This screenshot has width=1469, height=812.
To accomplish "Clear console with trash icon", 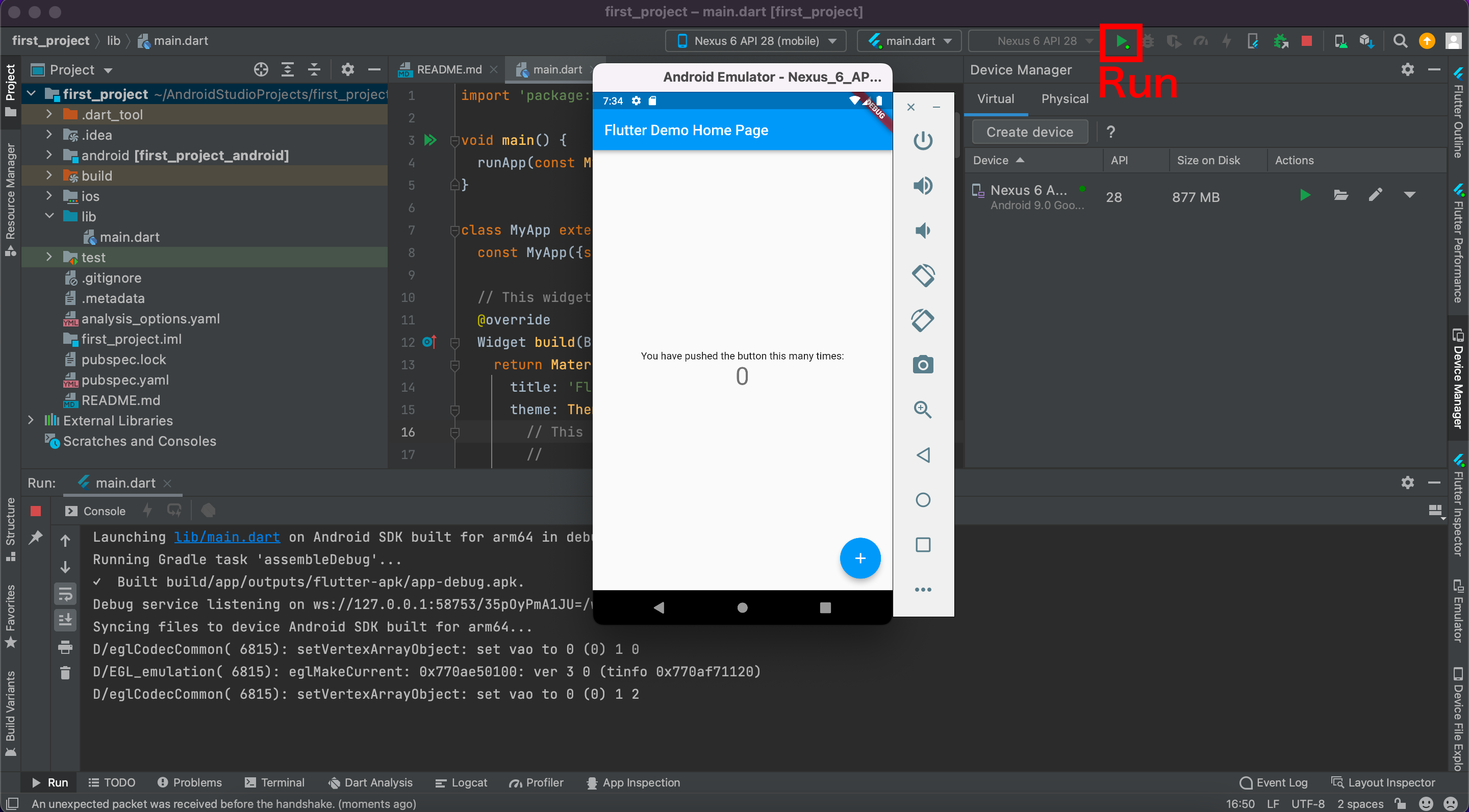I will click(x=65, y=673).
